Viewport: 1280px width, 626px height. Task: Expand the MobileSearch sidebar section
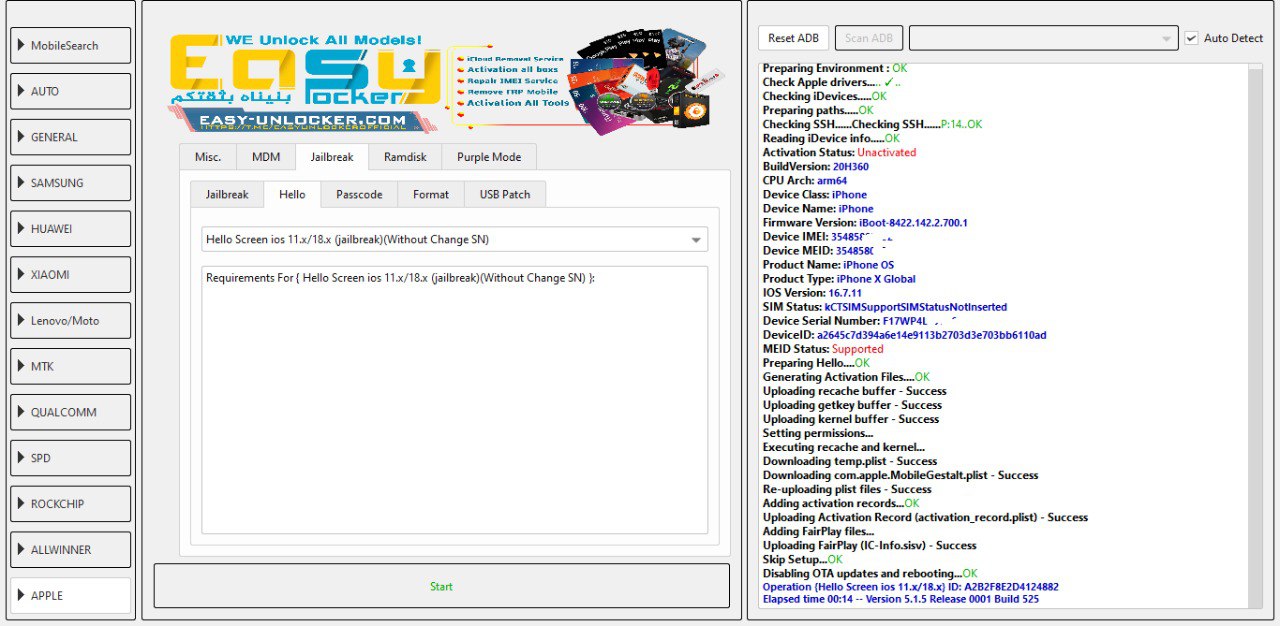point(70,45)
